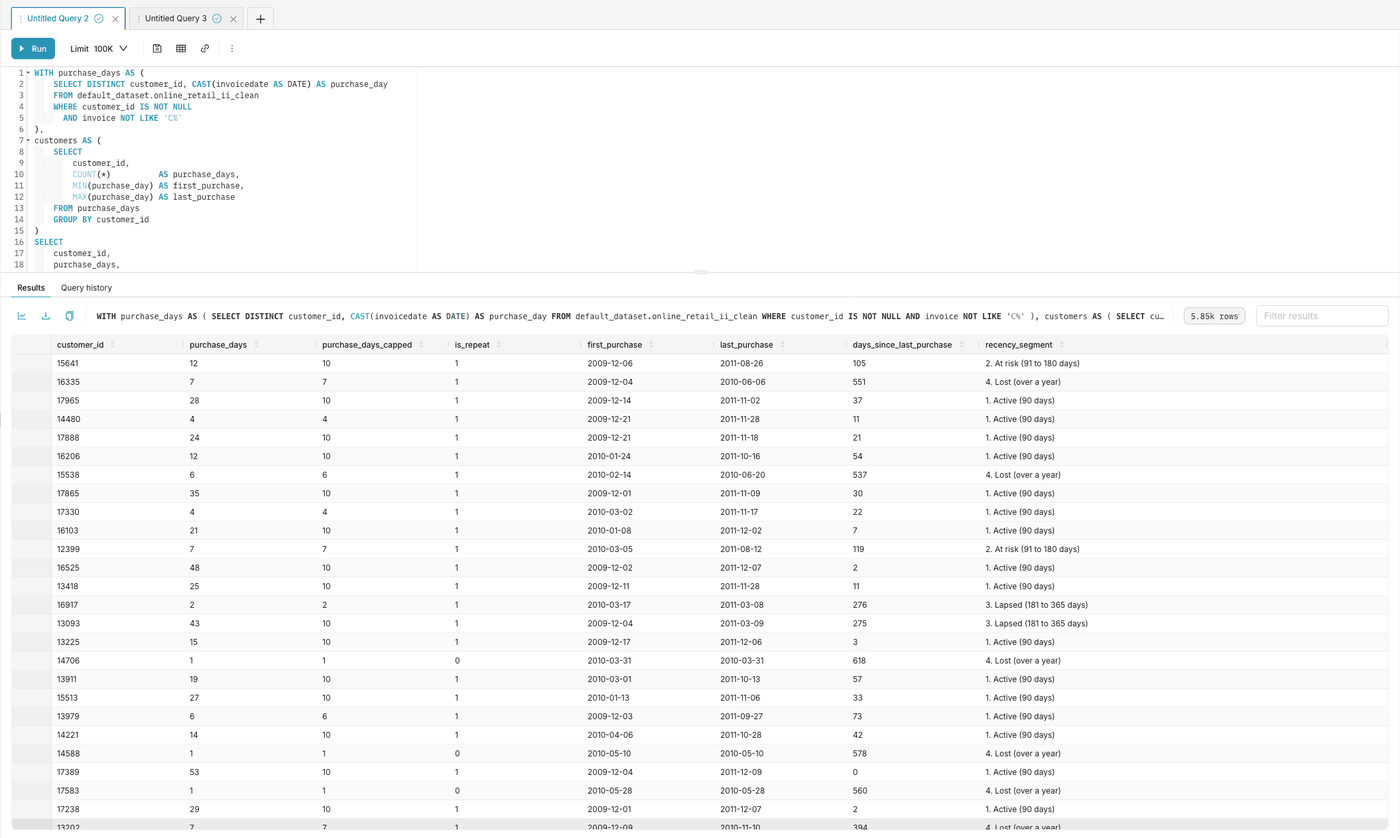The image size is (1400, 838).
Task: Collapse the code fold at line 1
Action: point(28,73)
